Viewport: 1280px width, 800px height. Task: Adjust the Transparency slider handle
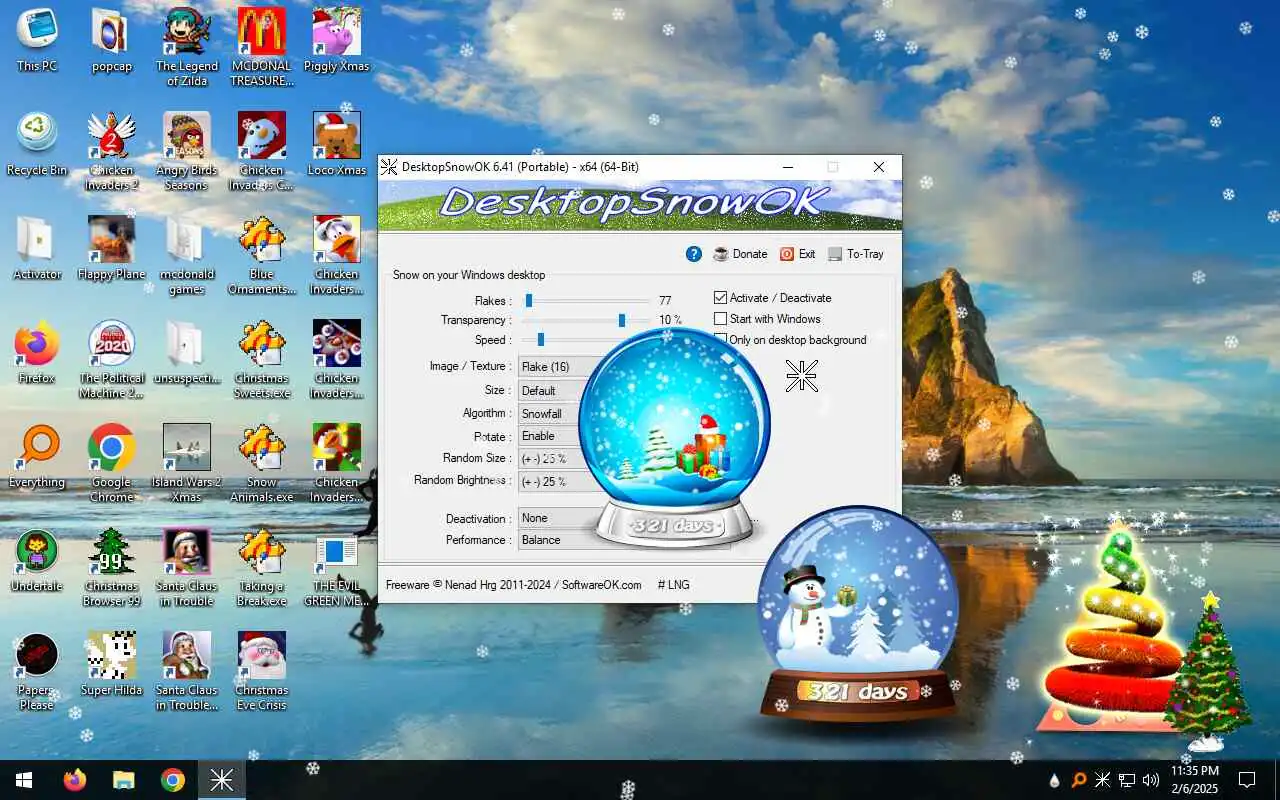coord(622,320)
